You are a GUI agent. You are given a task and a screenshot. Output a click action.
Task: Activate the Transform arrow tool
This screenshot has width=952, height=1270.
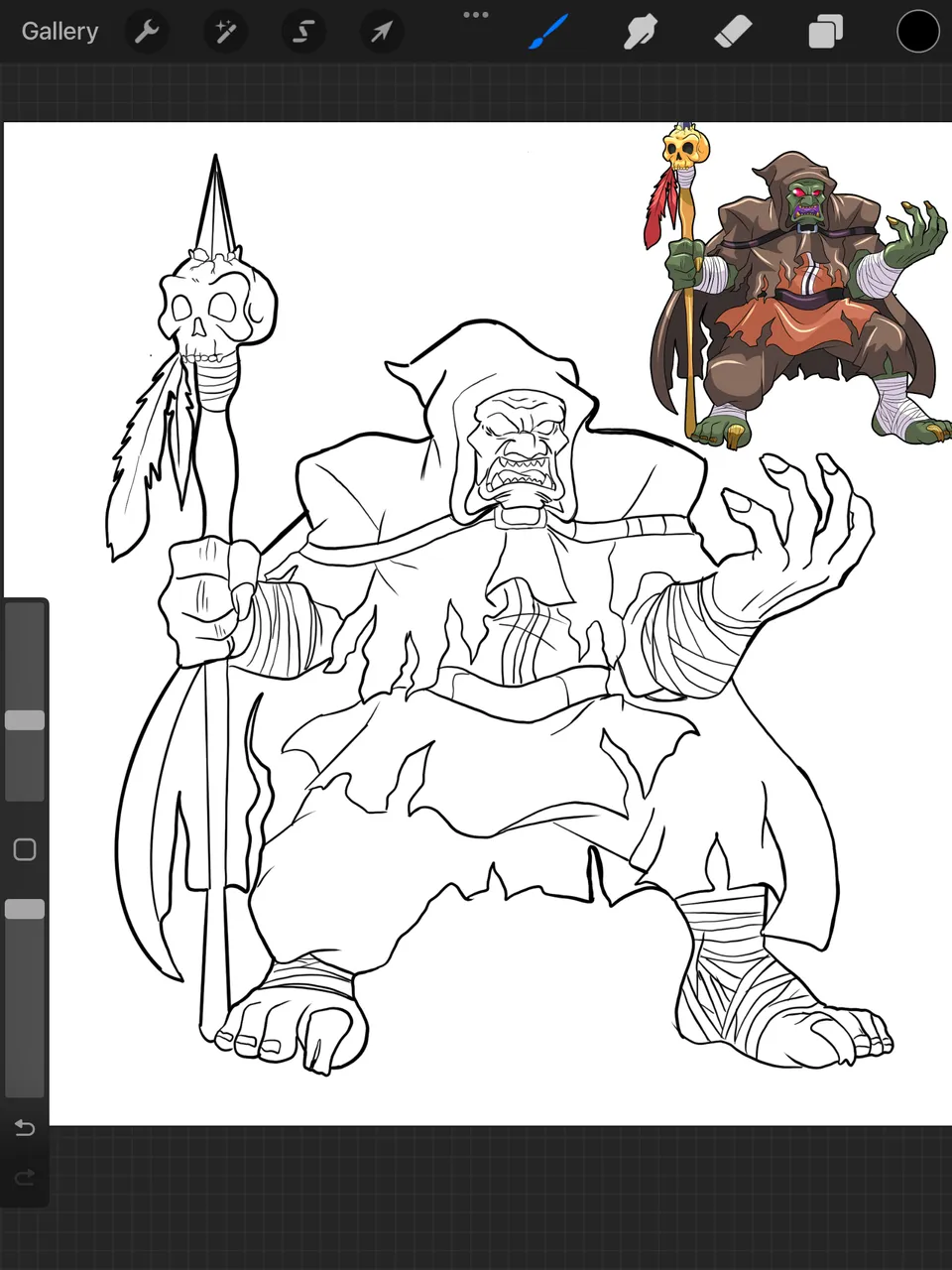click(x=381, y=32)
